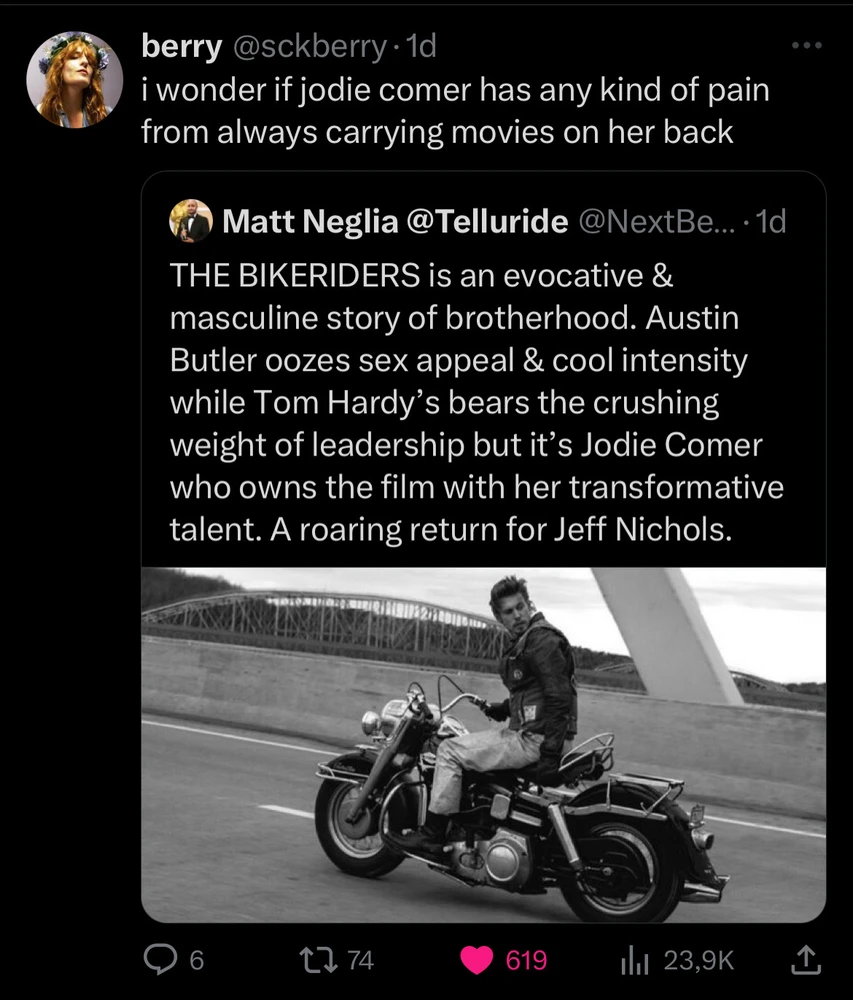Viewport: 853px width, 1000px height.
Task: Open the three-dot more options menu
Action: 805,46
